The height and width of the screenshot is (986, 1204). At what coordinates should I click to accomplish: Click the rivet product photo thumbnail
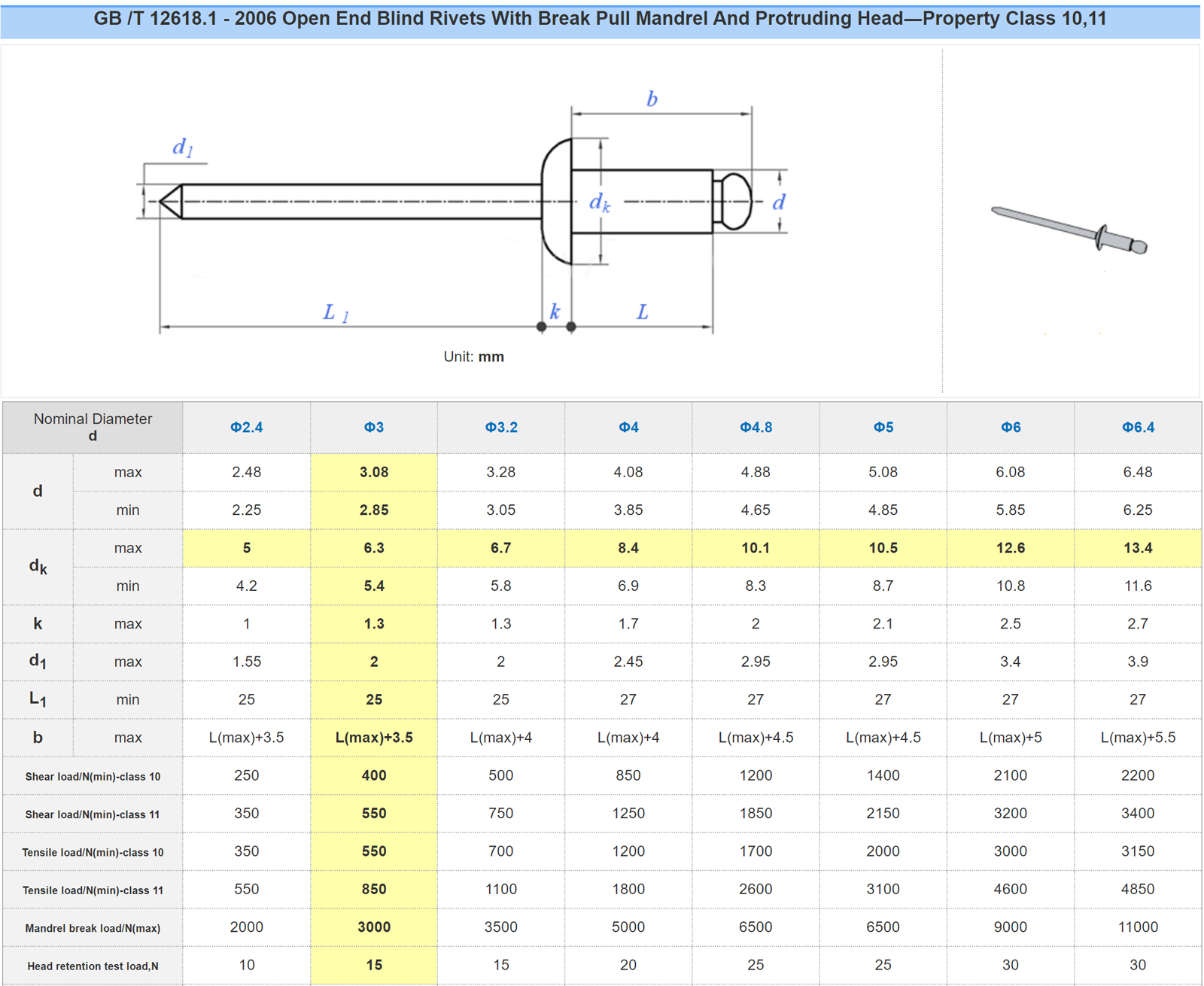click(1069, 231)
